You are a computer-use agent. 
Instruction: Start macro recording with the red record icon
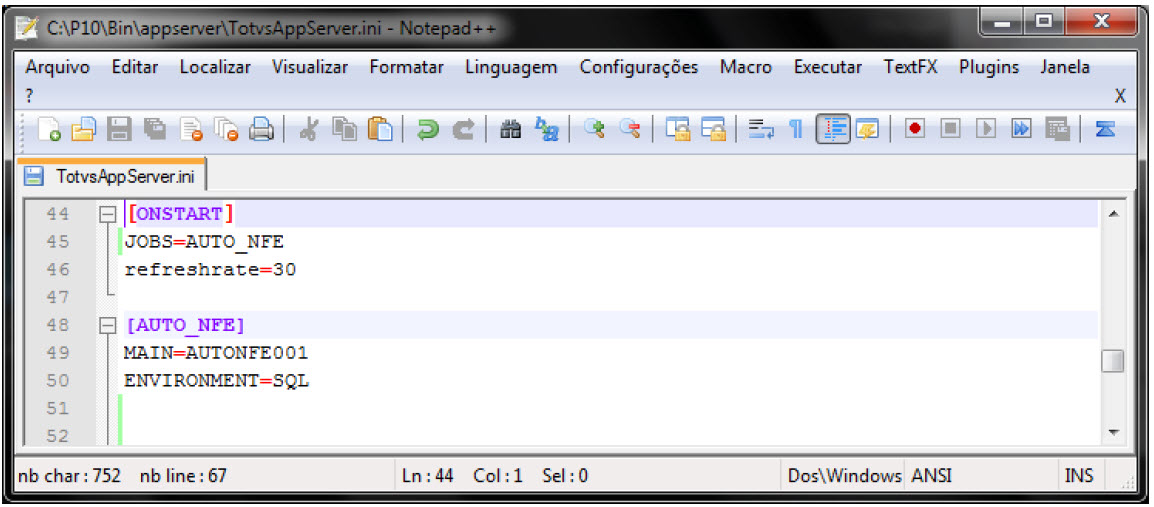[915, 128]
